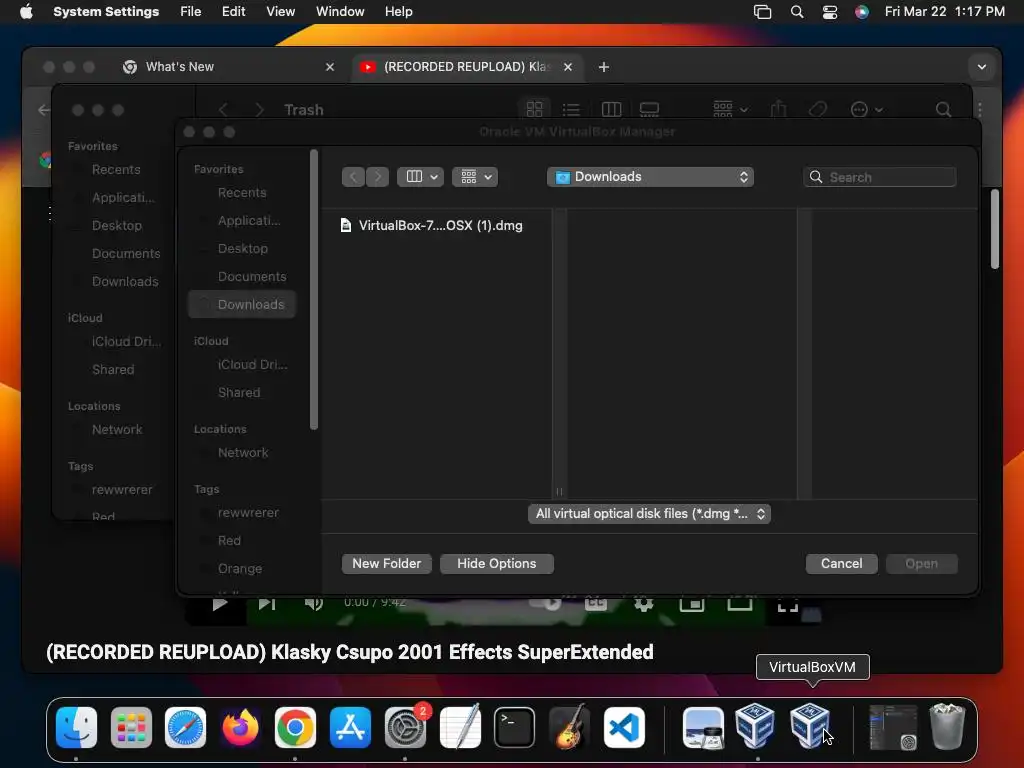Screen dimensions: 1024x768
Task: Open the Apple menu
Action: coord(26,12)
